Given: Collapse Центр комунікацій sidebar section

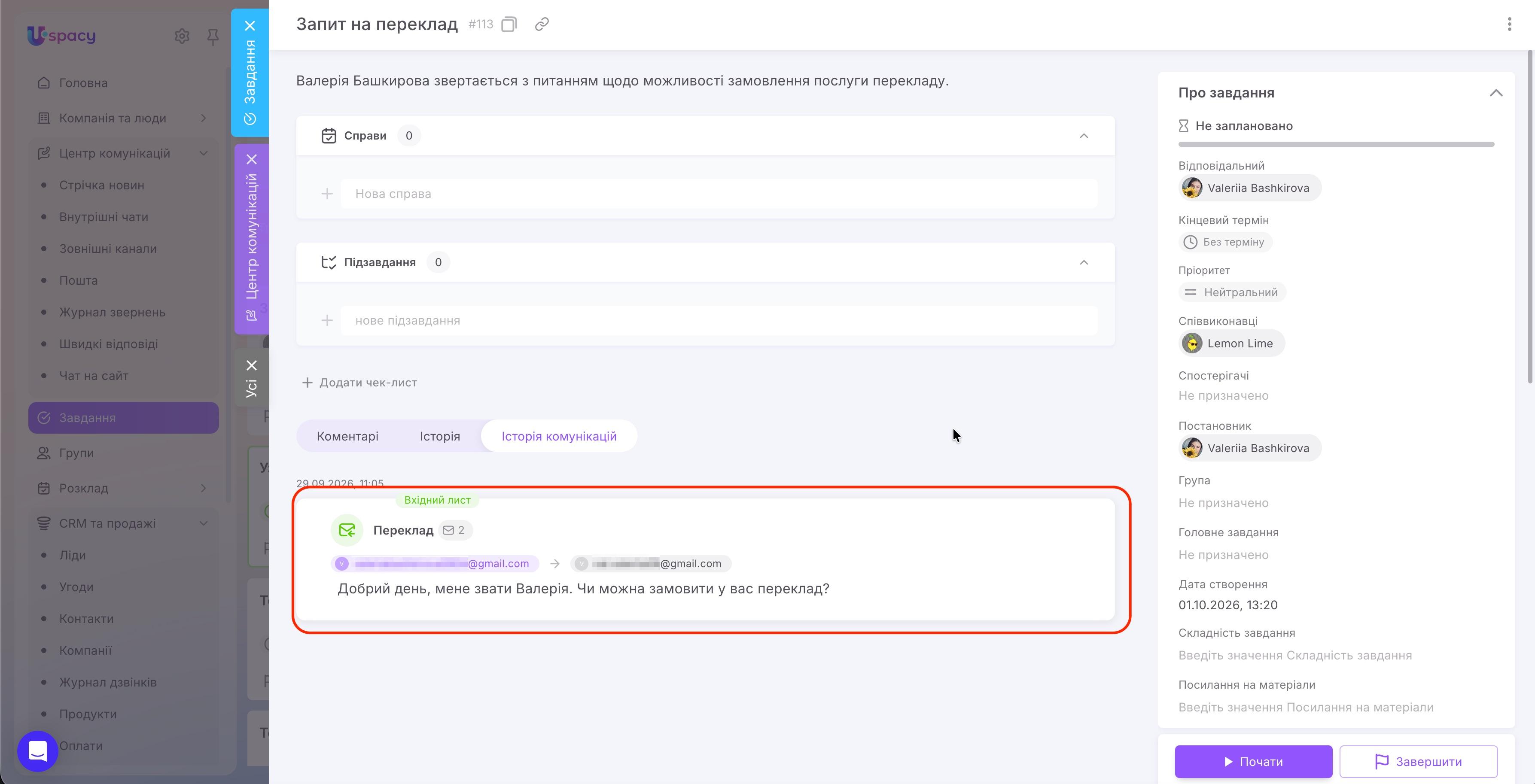Looking at the screenshot, I should point(204,153).
